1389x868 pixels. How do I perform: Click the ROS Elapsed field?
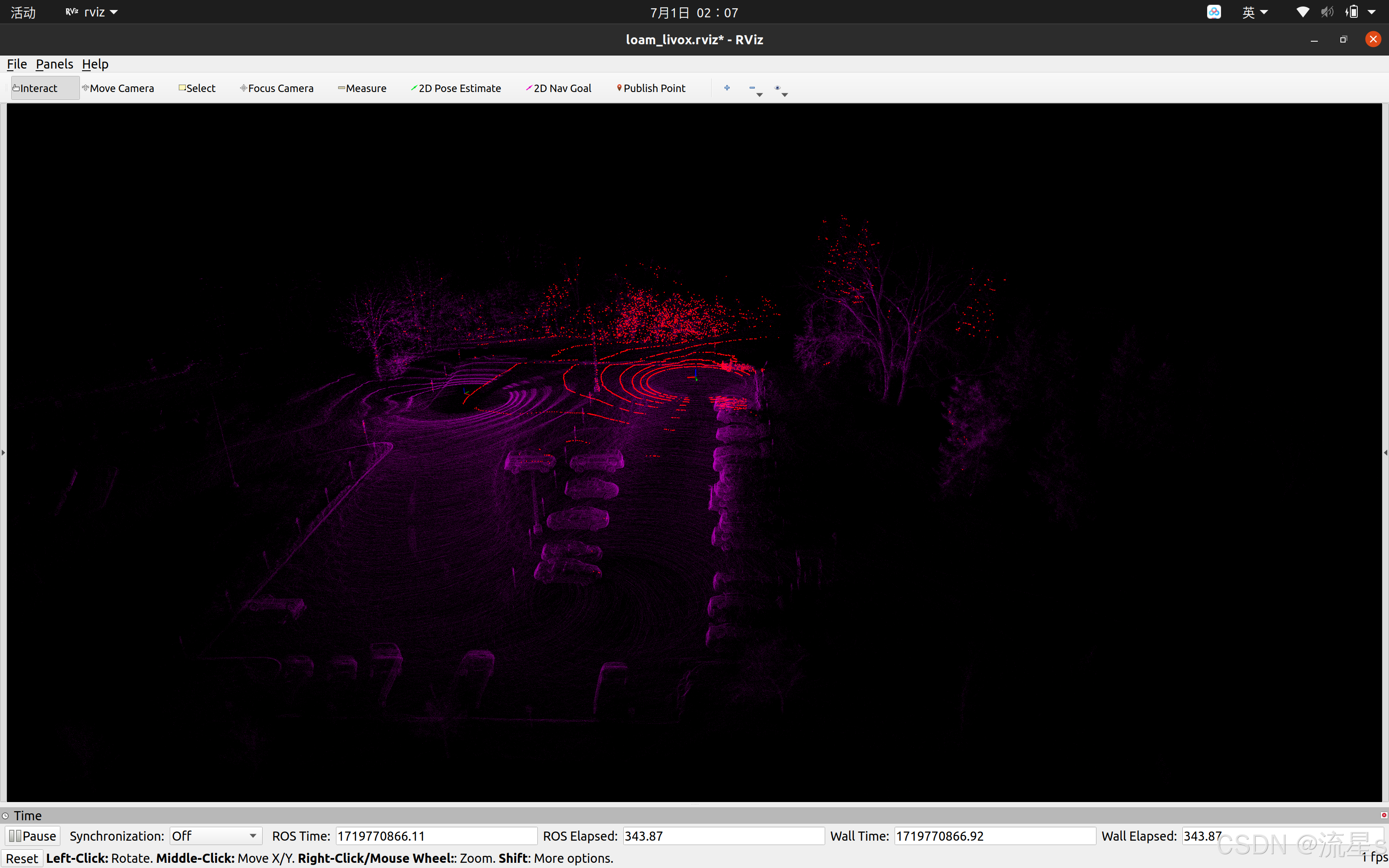tap(724, 836)
